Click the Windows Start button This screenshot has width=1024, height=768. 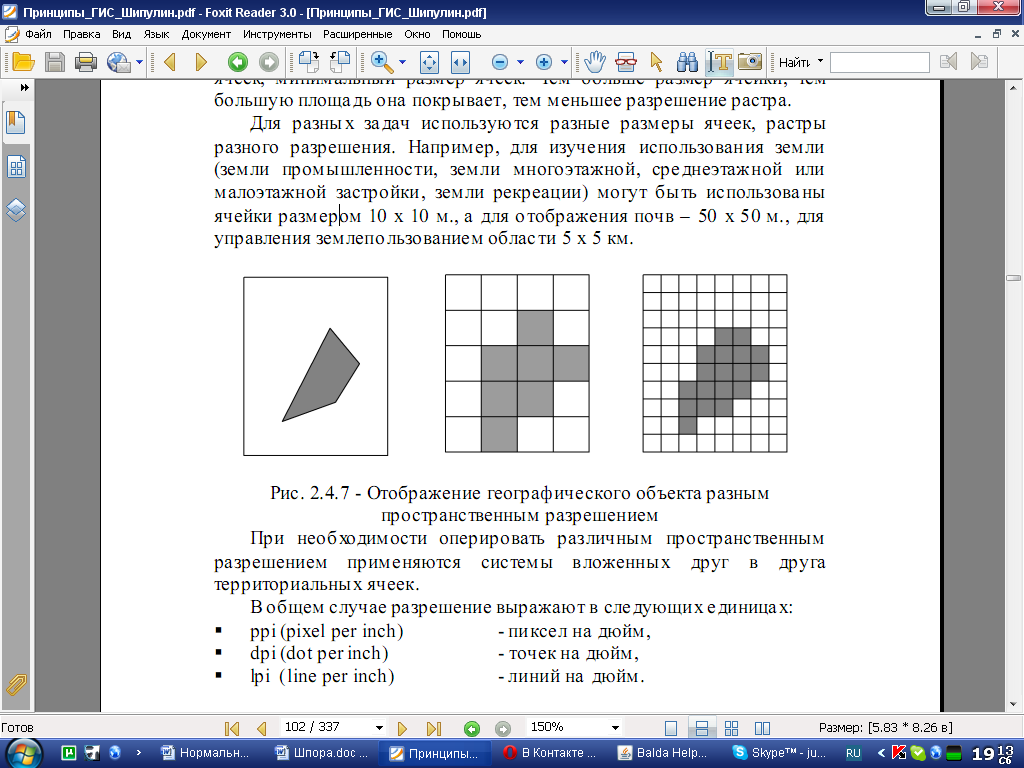pyautogui.click(x=22, y=753)
